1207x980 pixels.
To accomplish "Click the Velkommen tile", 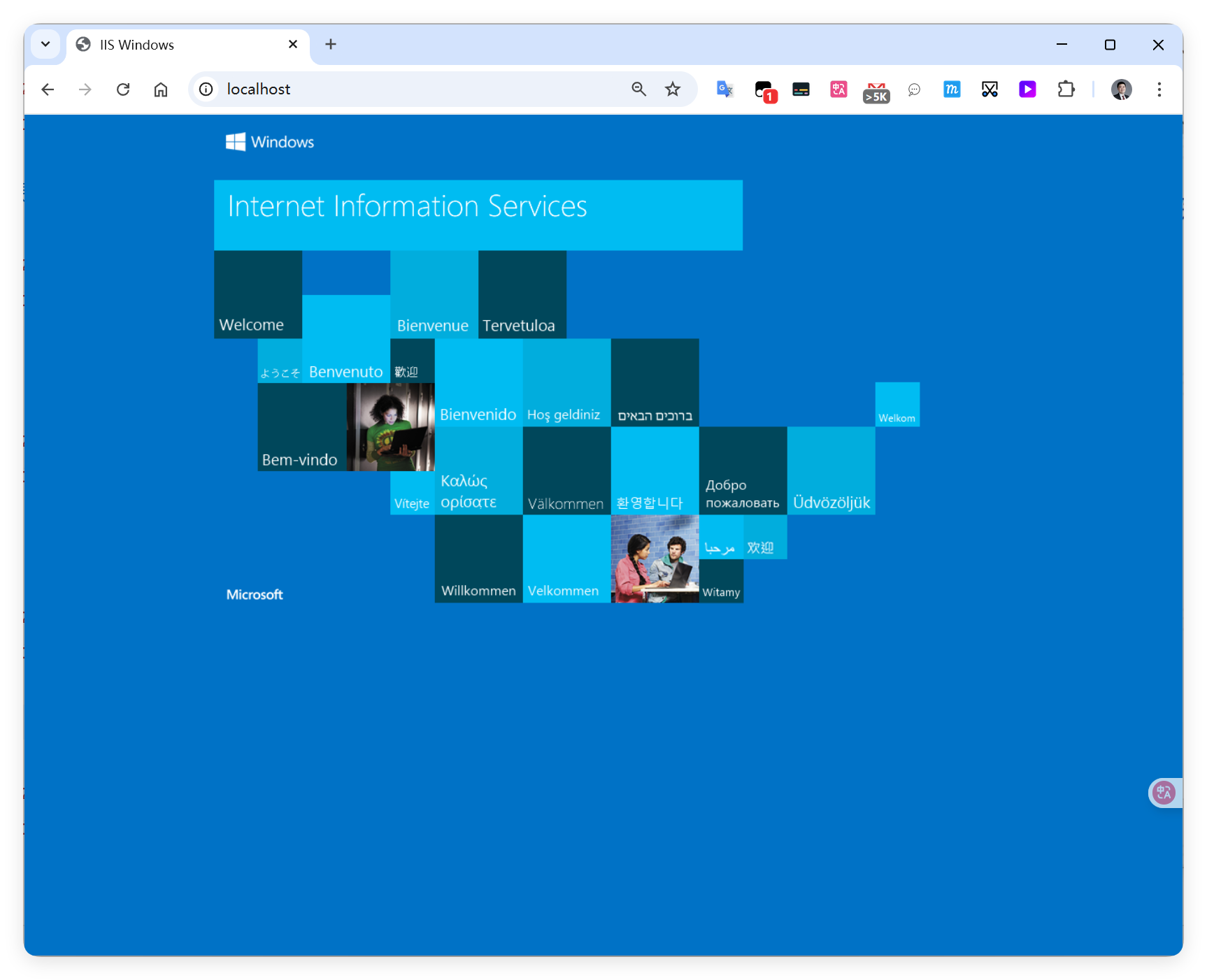I will (566, 559).
